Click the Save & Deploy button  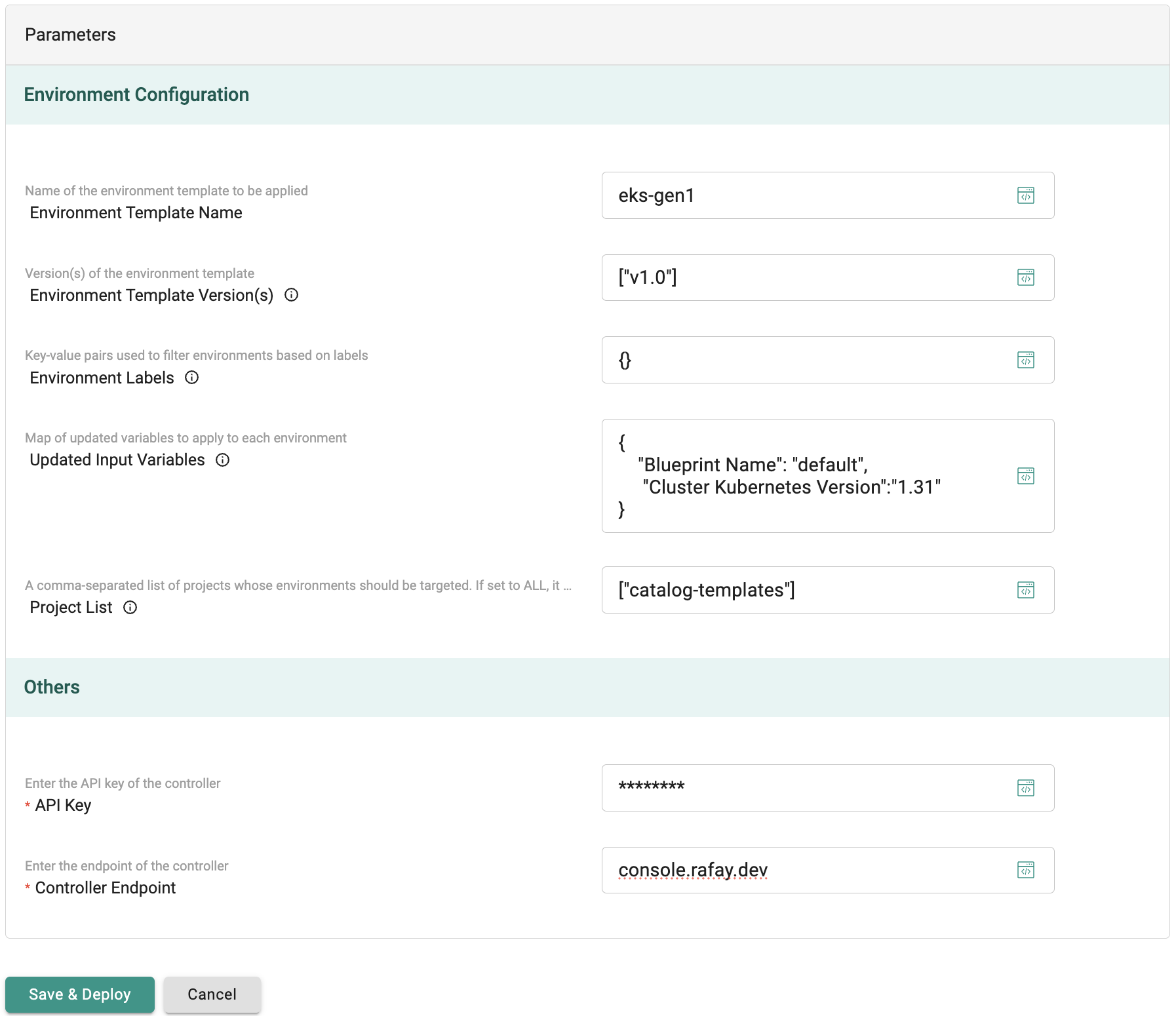click(80, 994)
